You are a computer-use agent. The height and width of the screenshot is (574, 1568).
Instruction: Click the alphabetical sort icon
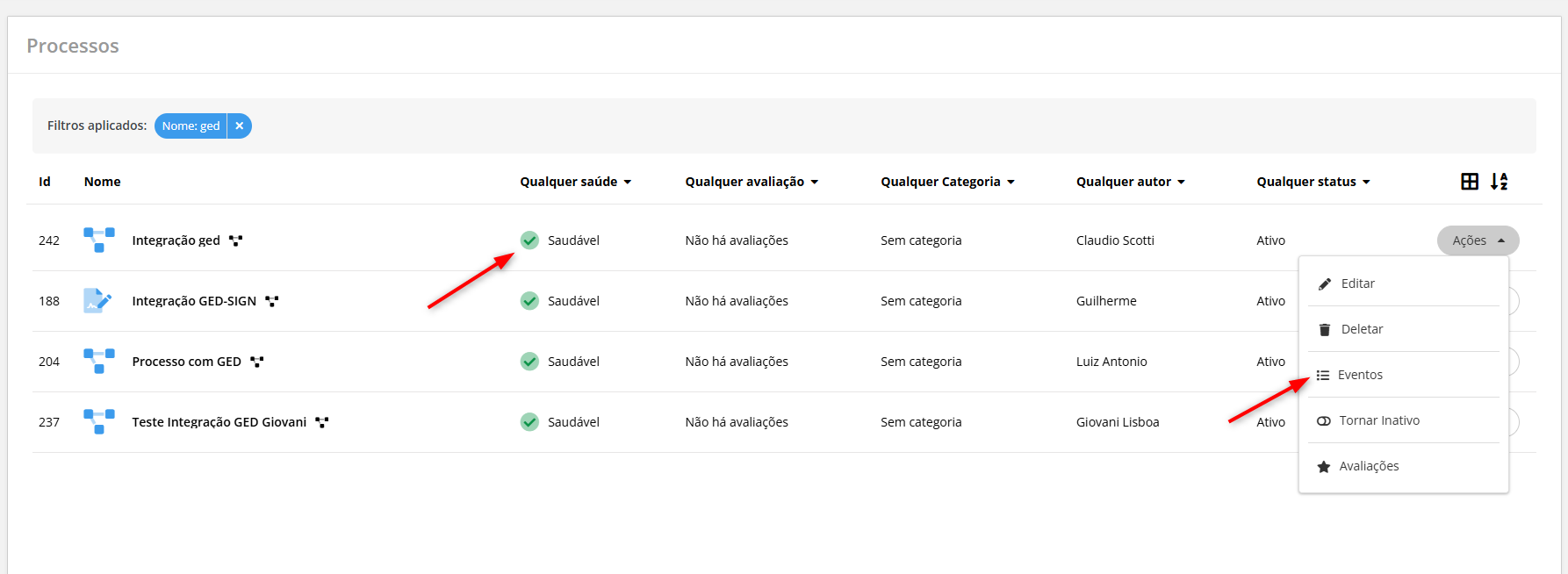tap(1499, 182)
